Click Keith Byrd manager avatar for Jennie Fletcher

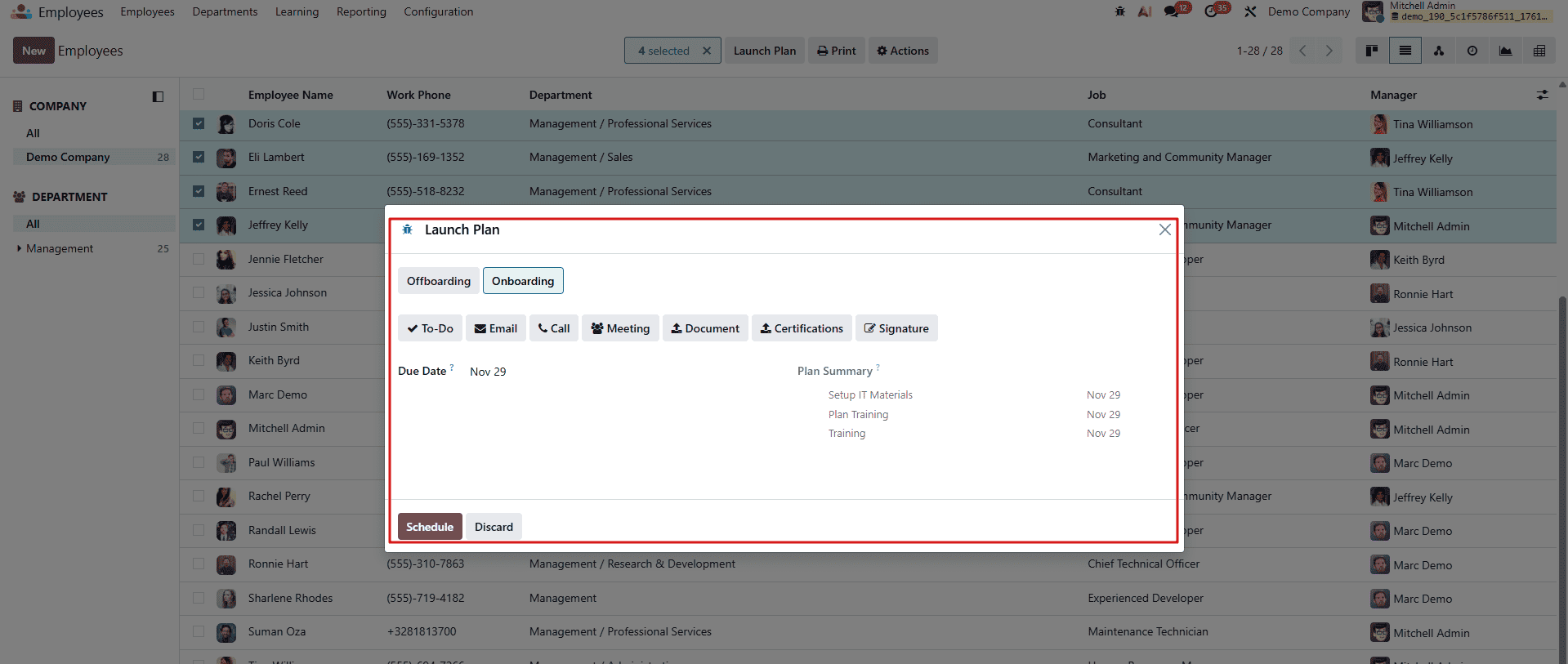1380,260
